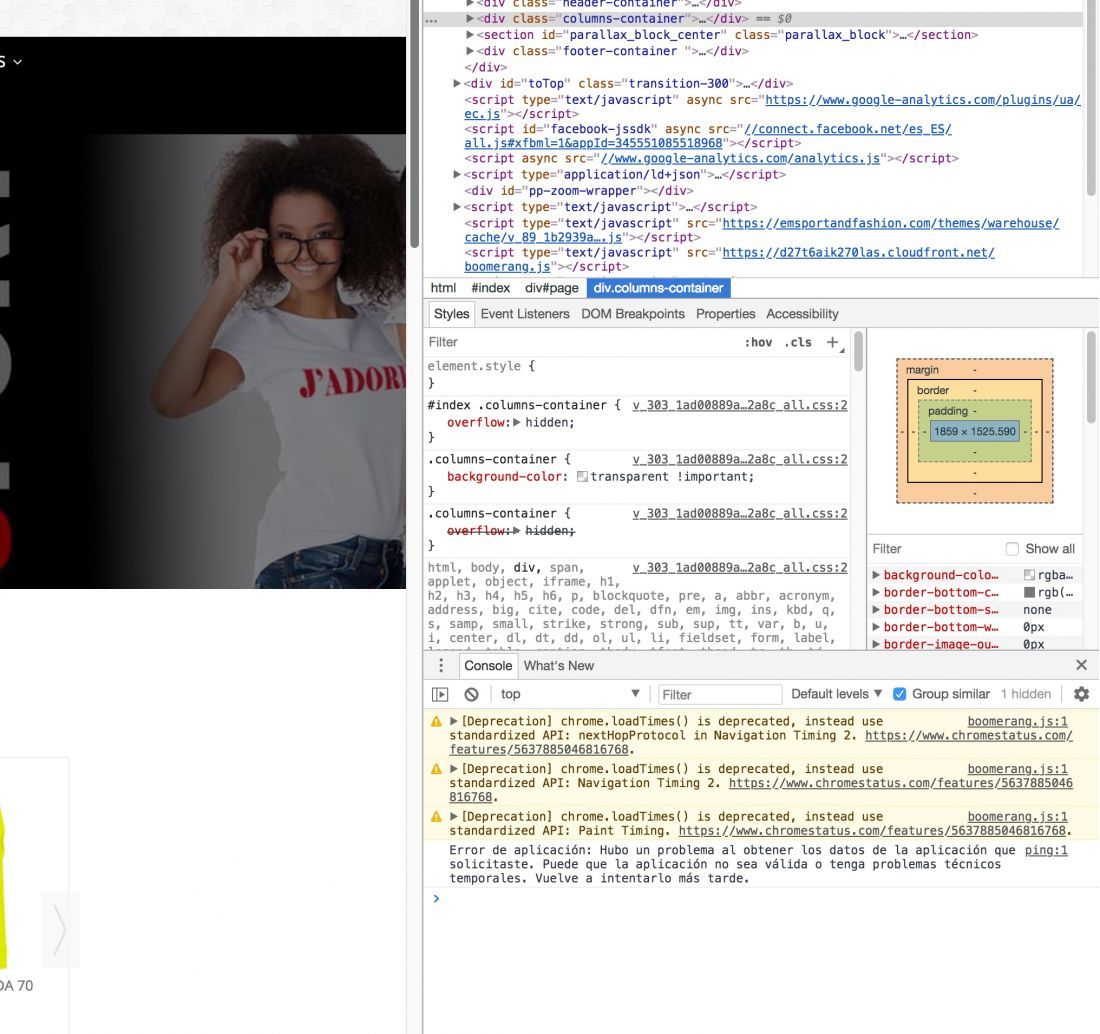Switch to the Styles tab
This screenshot has height=1034, width=1100.
(x=451, y=314)
